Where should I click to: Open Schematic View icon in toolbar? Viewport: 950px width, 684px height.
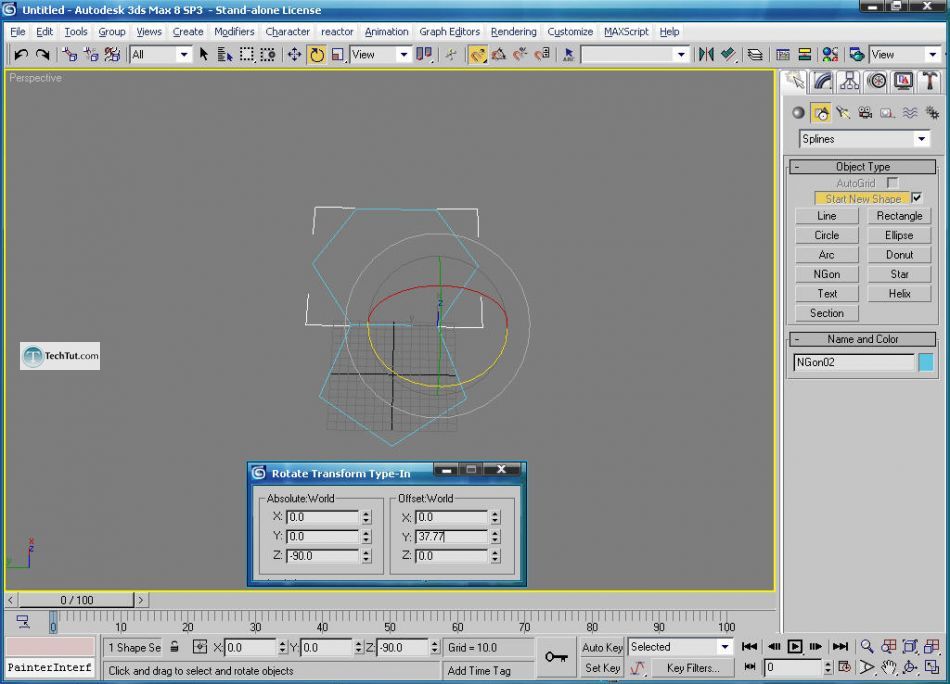pos(805,55)
